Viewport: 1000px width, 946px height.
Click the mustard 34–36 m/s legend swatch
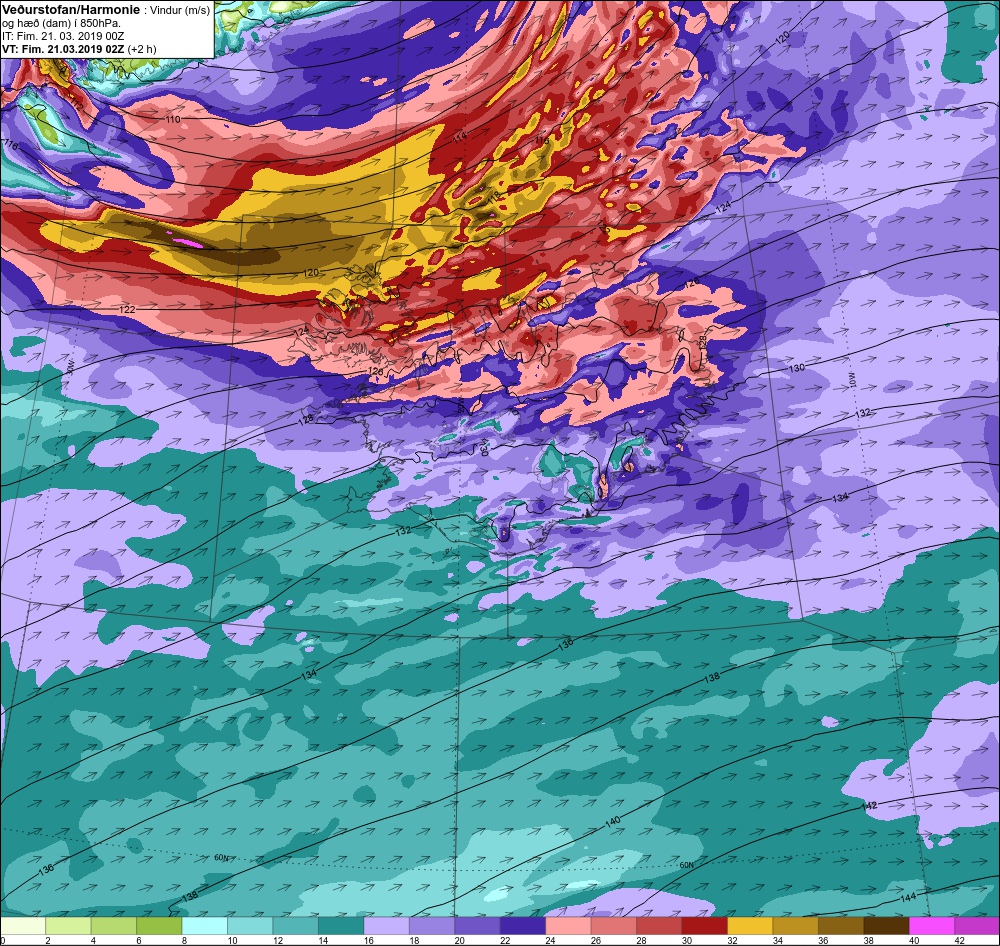(x=795, y=926)
